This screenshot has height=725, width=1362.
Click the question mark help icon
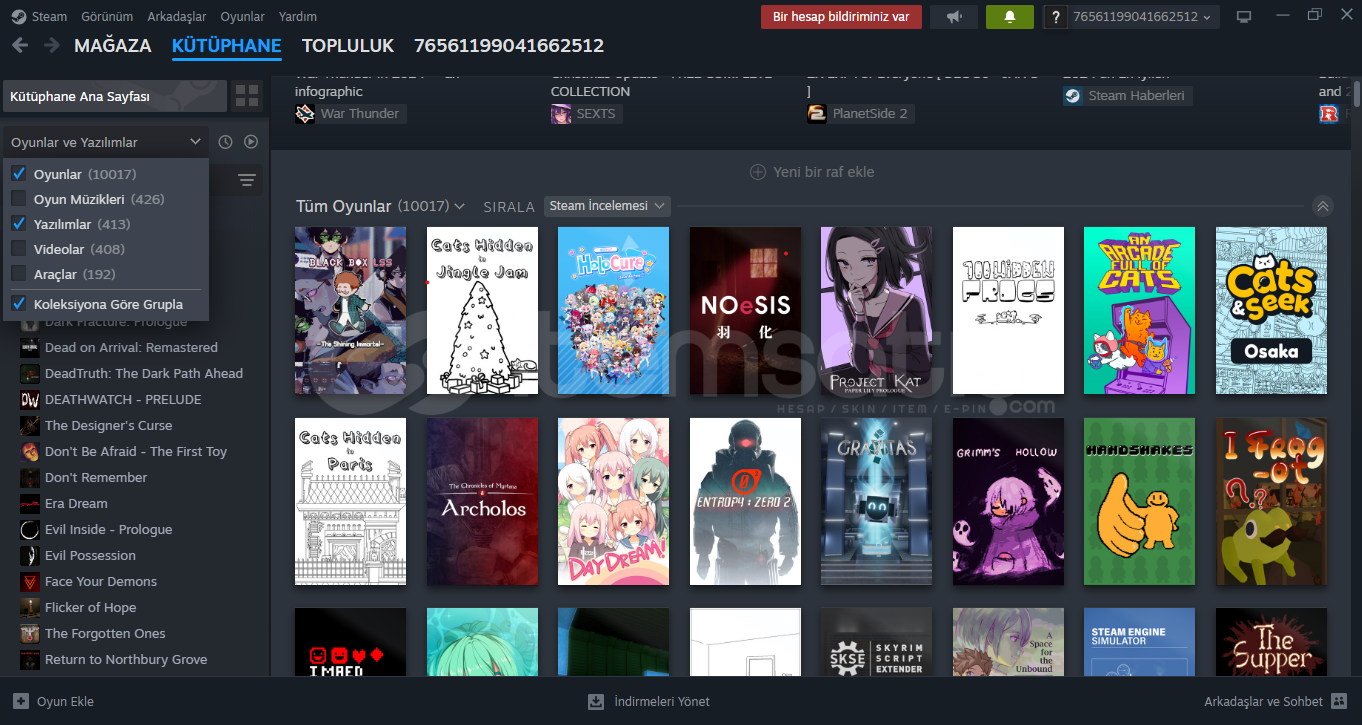(1054, 16)
